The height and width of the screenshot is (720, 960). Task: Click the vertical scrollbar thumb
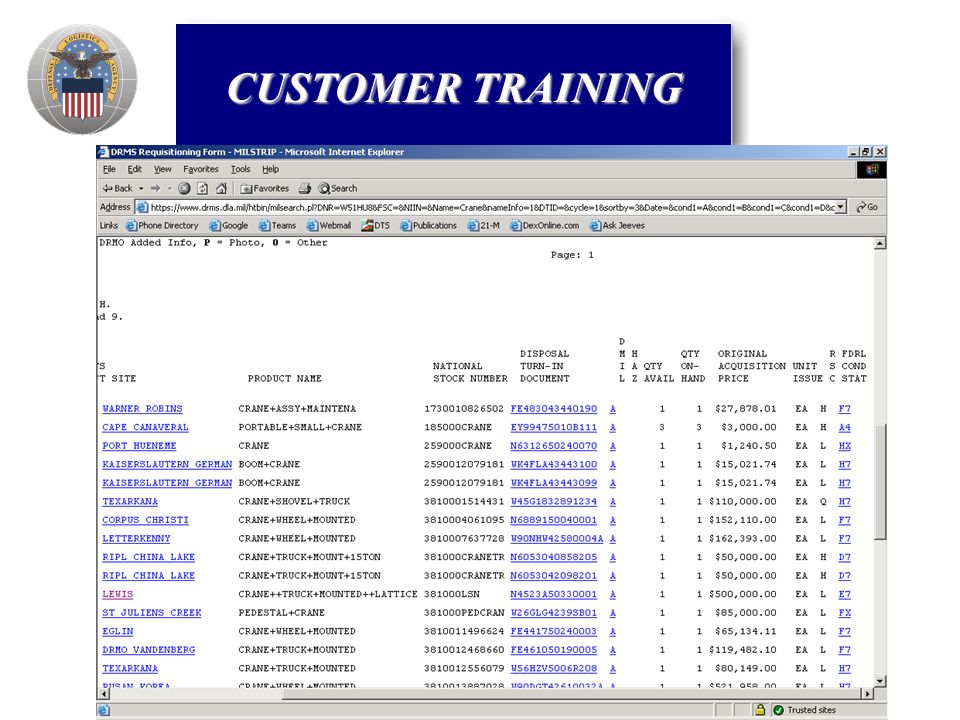(x=880, y=481)
